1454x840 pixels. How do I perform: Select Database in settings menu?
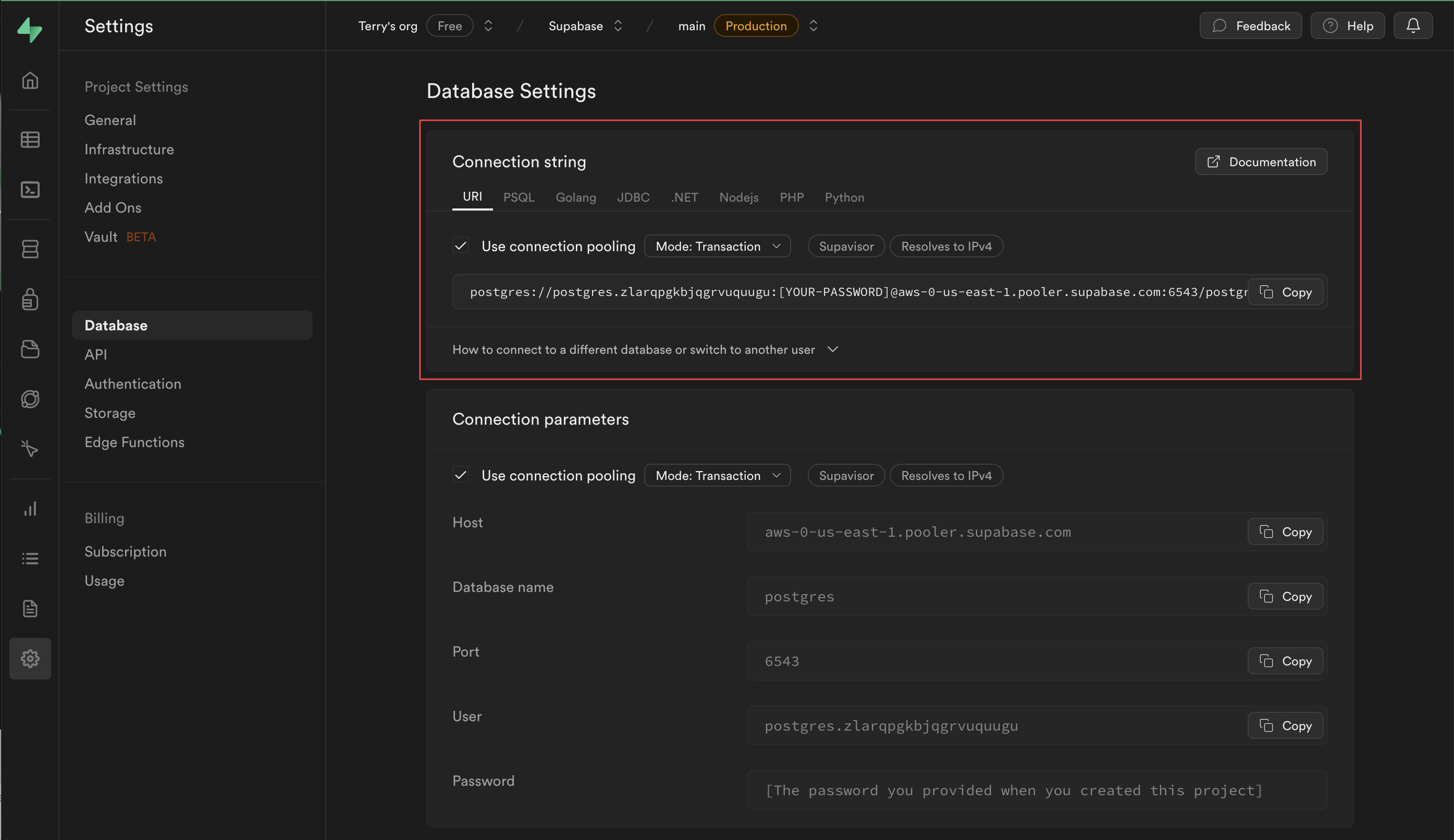click(x=192, y=325)
